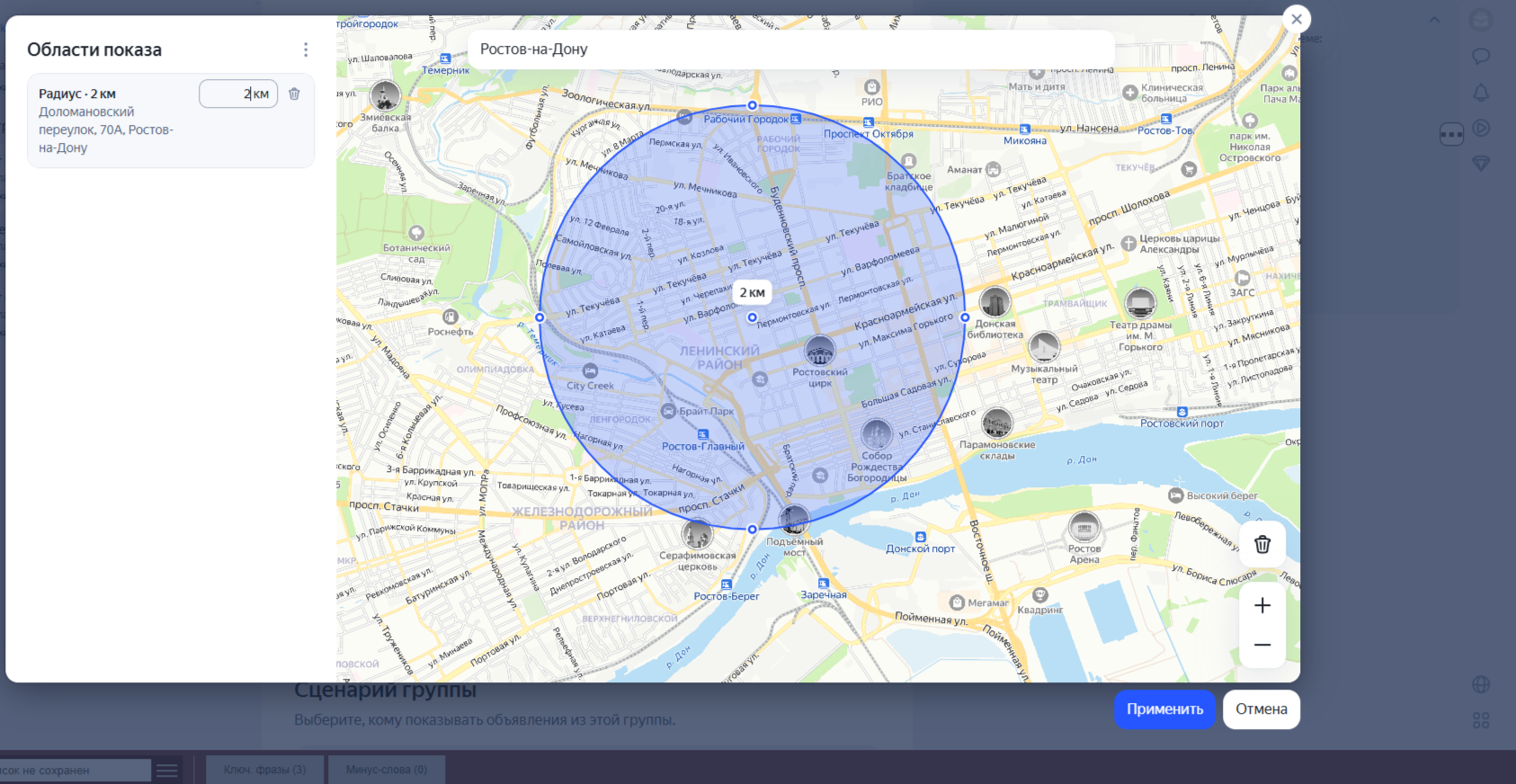Grab the right handle of the radius circle

[x=965, y=317]
